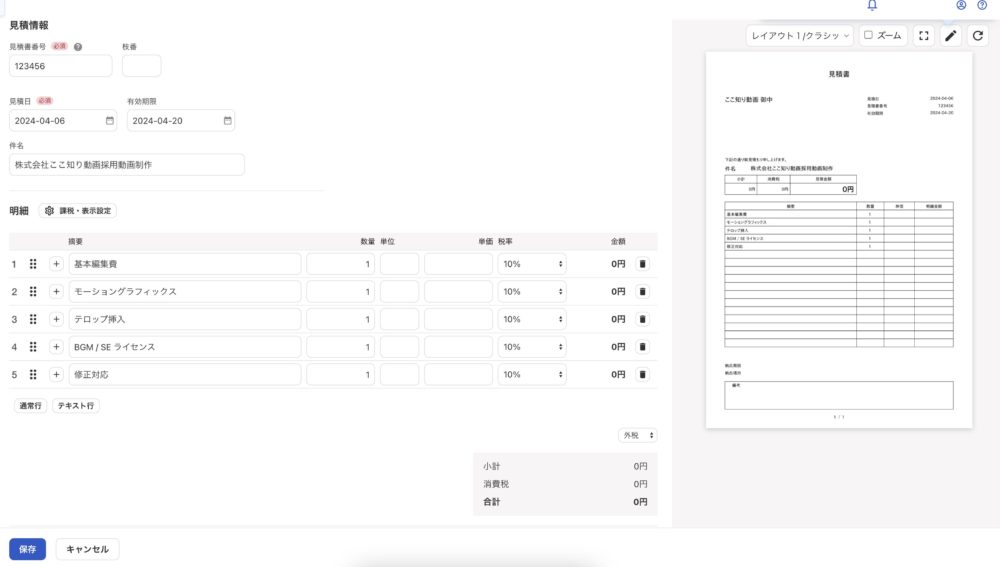Open calendar picker for 見積日

click(x=109, y=121)
